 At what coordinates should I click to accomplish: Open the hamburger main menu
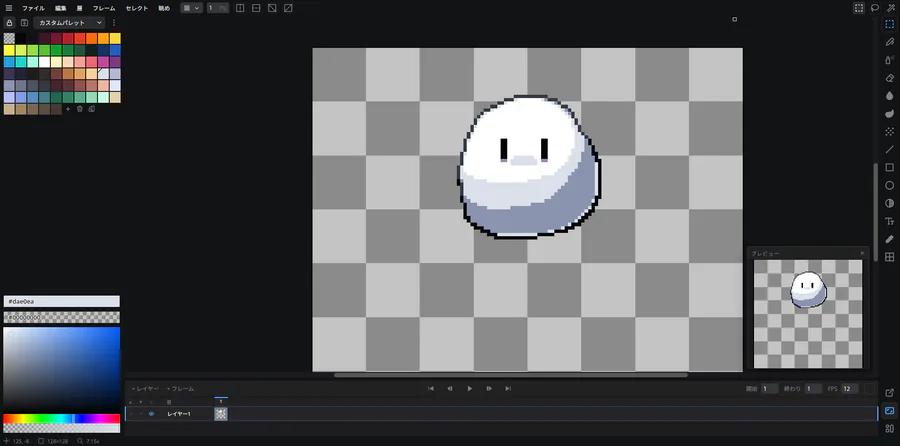[9, 8]
